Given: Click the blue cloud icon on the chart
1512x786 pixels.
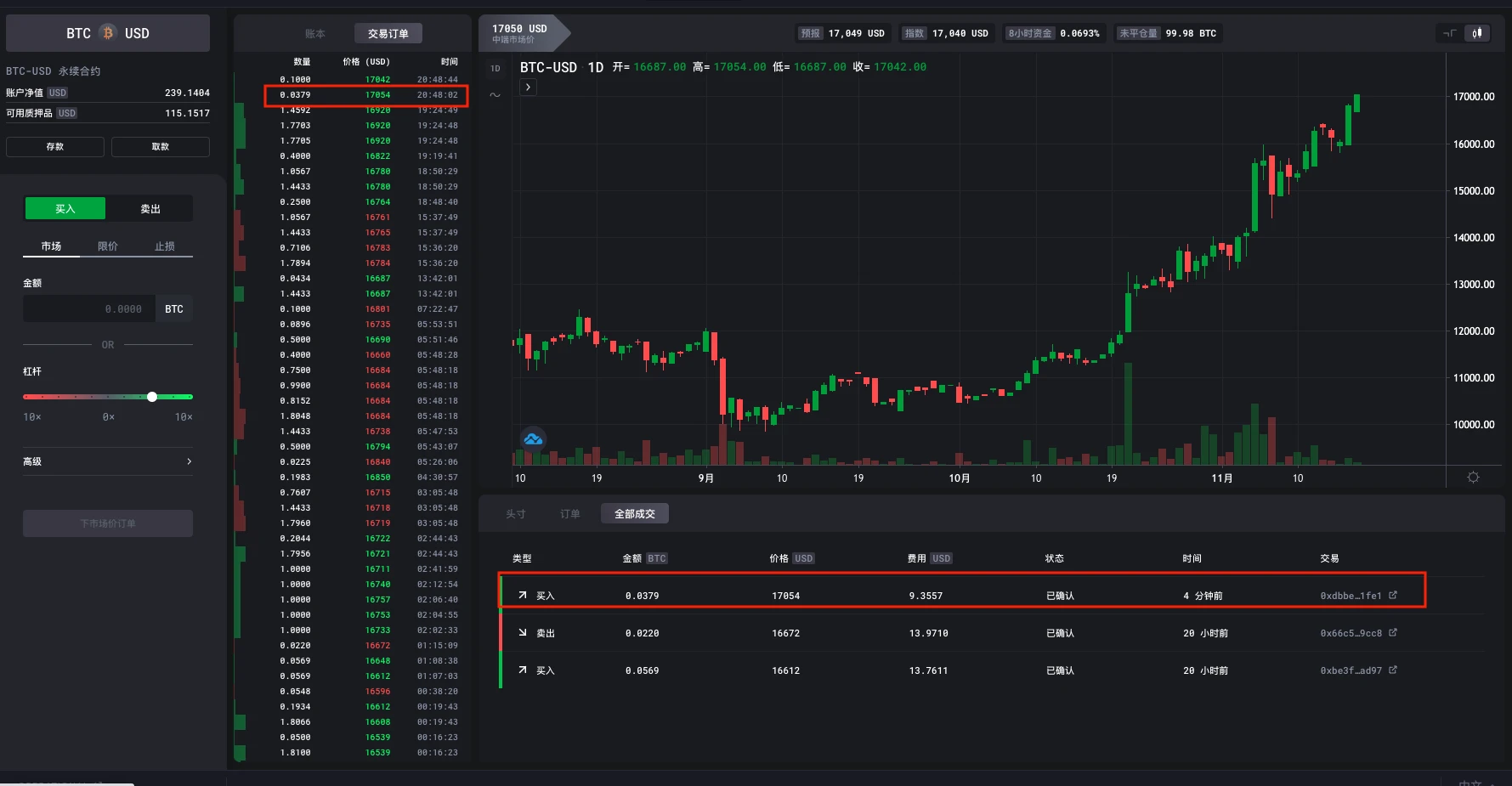Looking at the screenshot, I should coord(533,438).
